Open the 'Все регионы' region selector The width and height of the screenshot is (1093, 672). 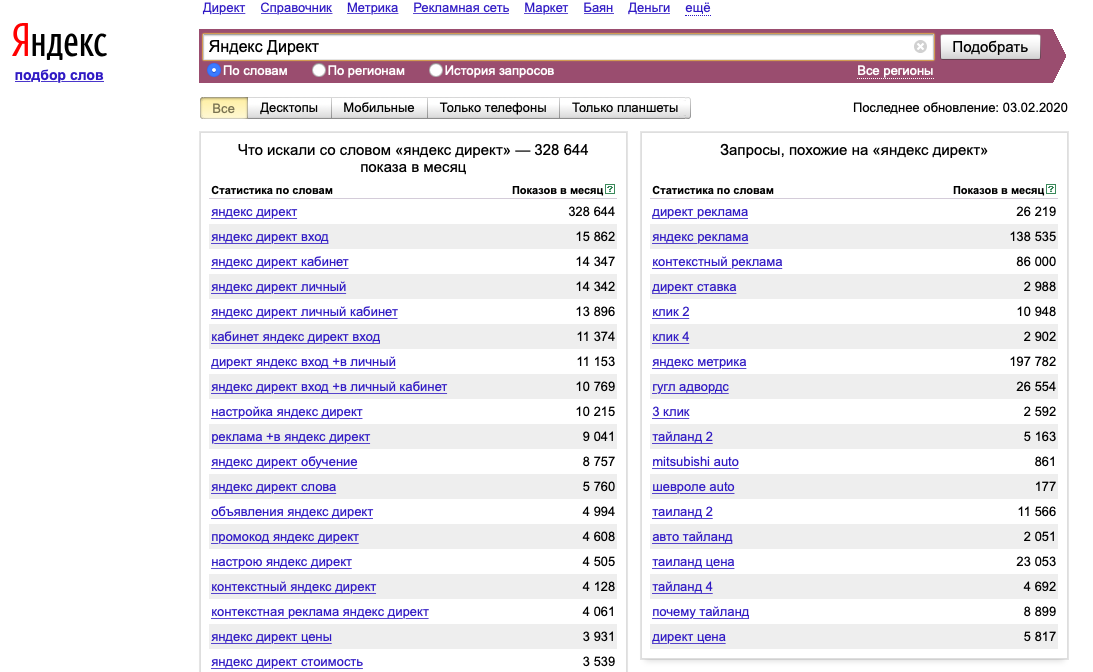click(x=895, y=71)
